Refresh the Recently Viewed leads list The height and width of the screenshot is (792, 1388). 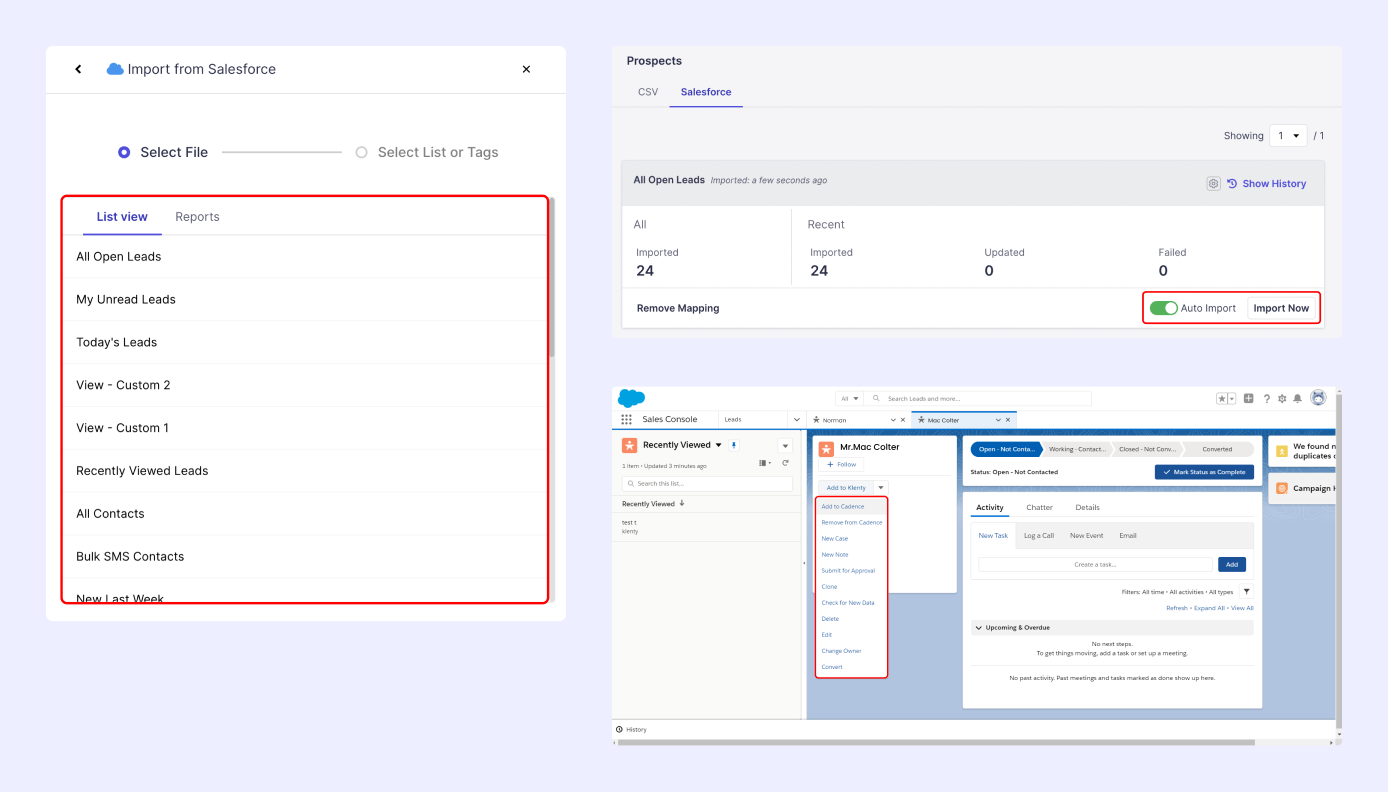[786, 463]
